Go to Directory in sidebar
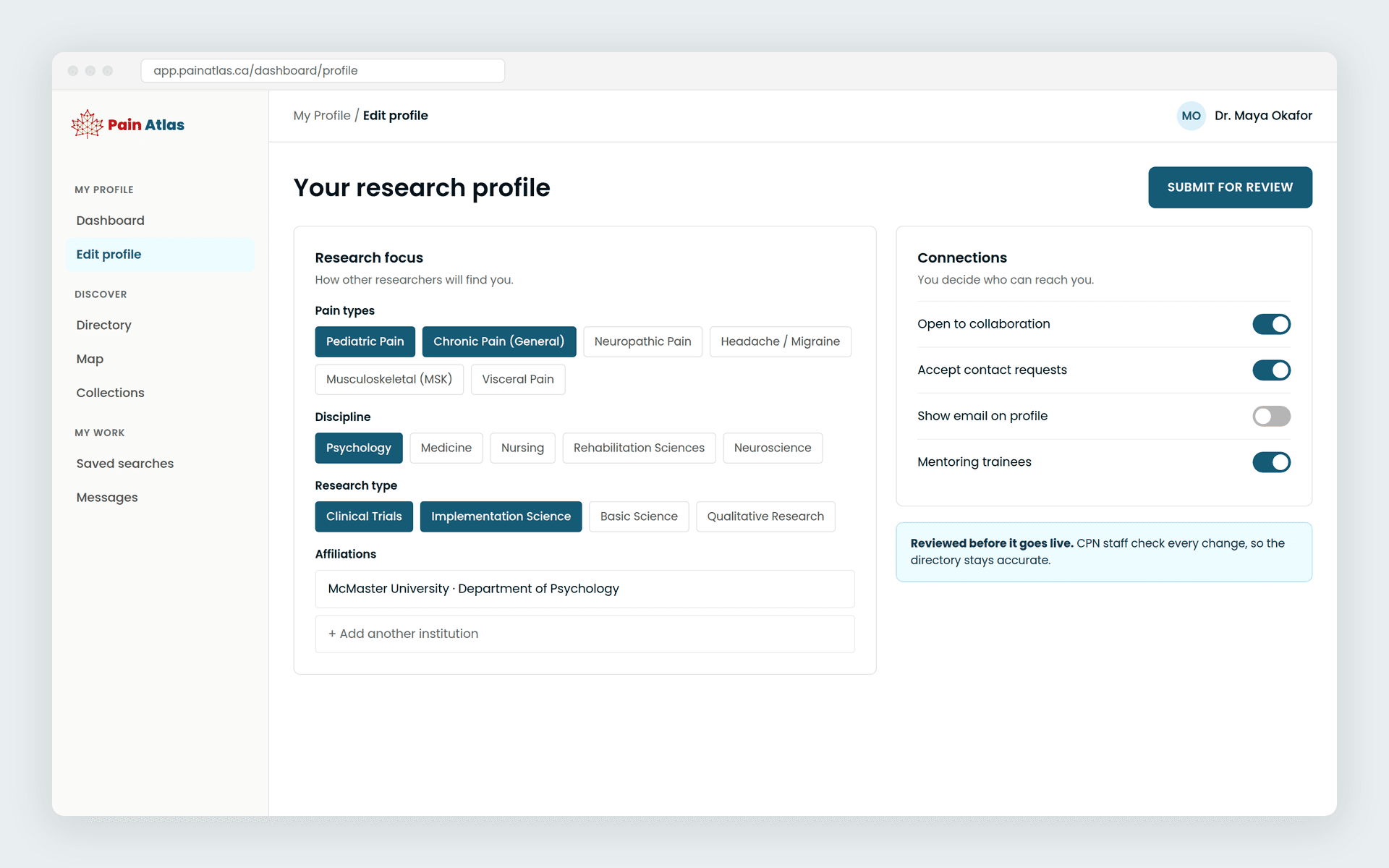The height and width of the screenshot is (868, 1389). [x=160, y=325]
